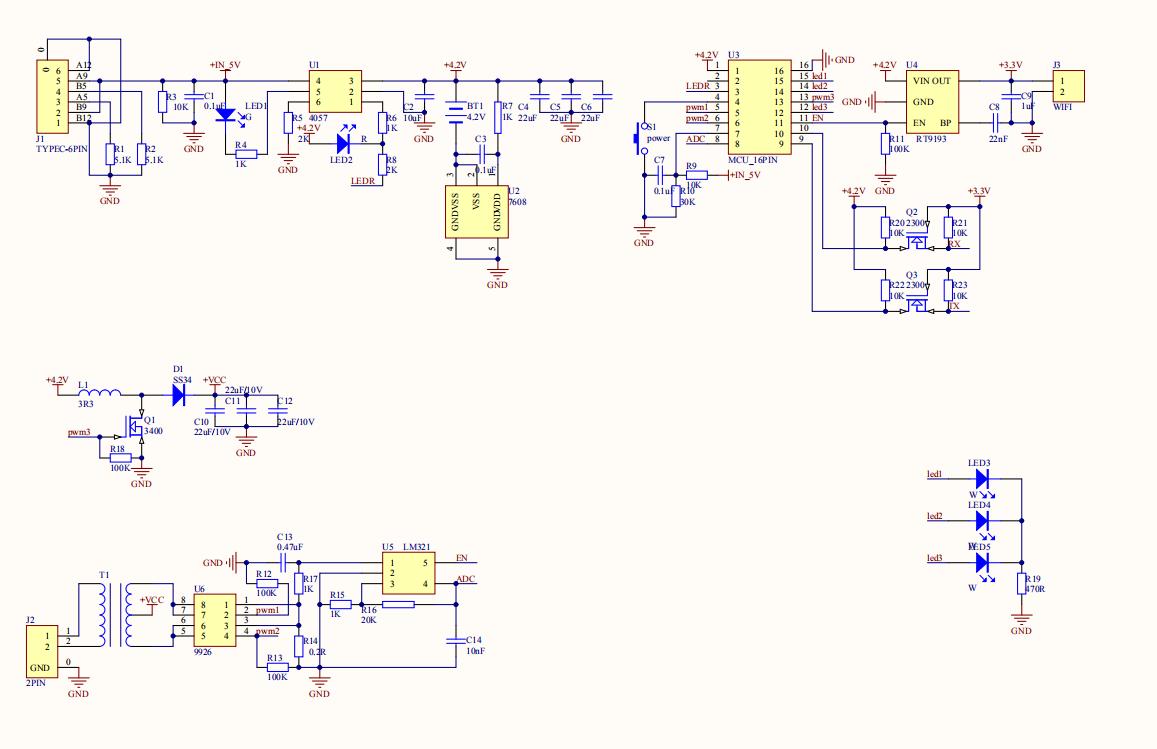Select the J3 WIFI connector
This screenshot has height=749, width=1157.
pos(1069,85)
